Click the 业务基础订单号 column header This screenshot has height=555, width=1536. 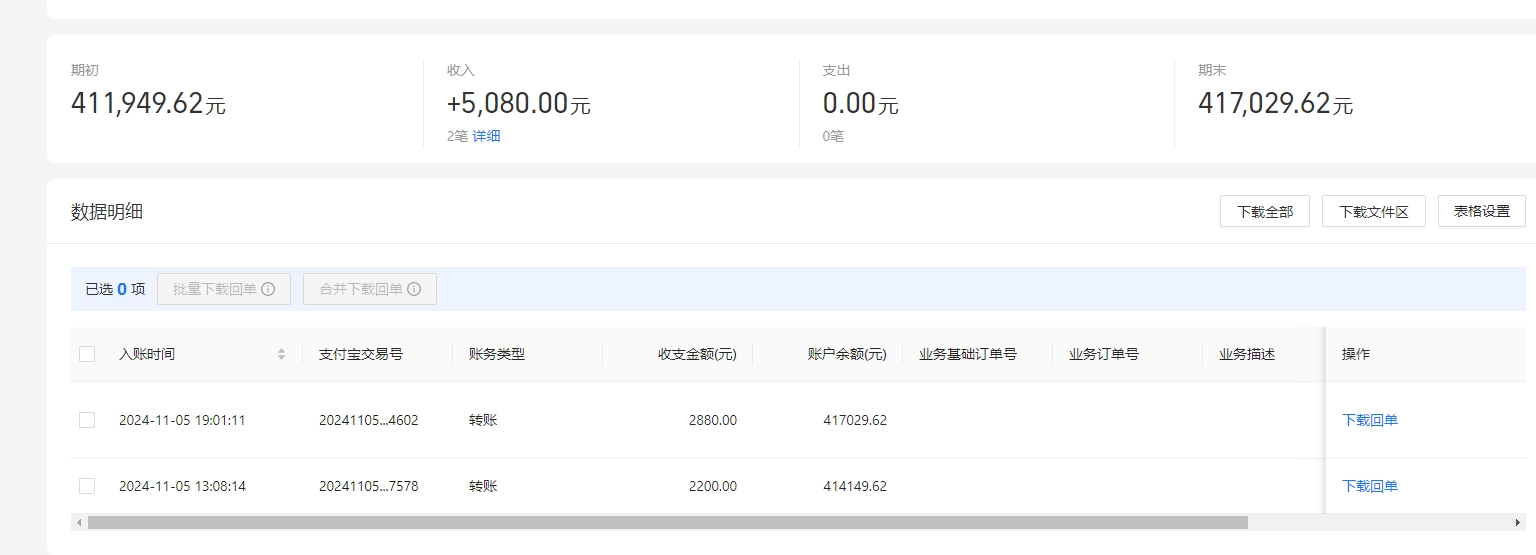(968, 354)
